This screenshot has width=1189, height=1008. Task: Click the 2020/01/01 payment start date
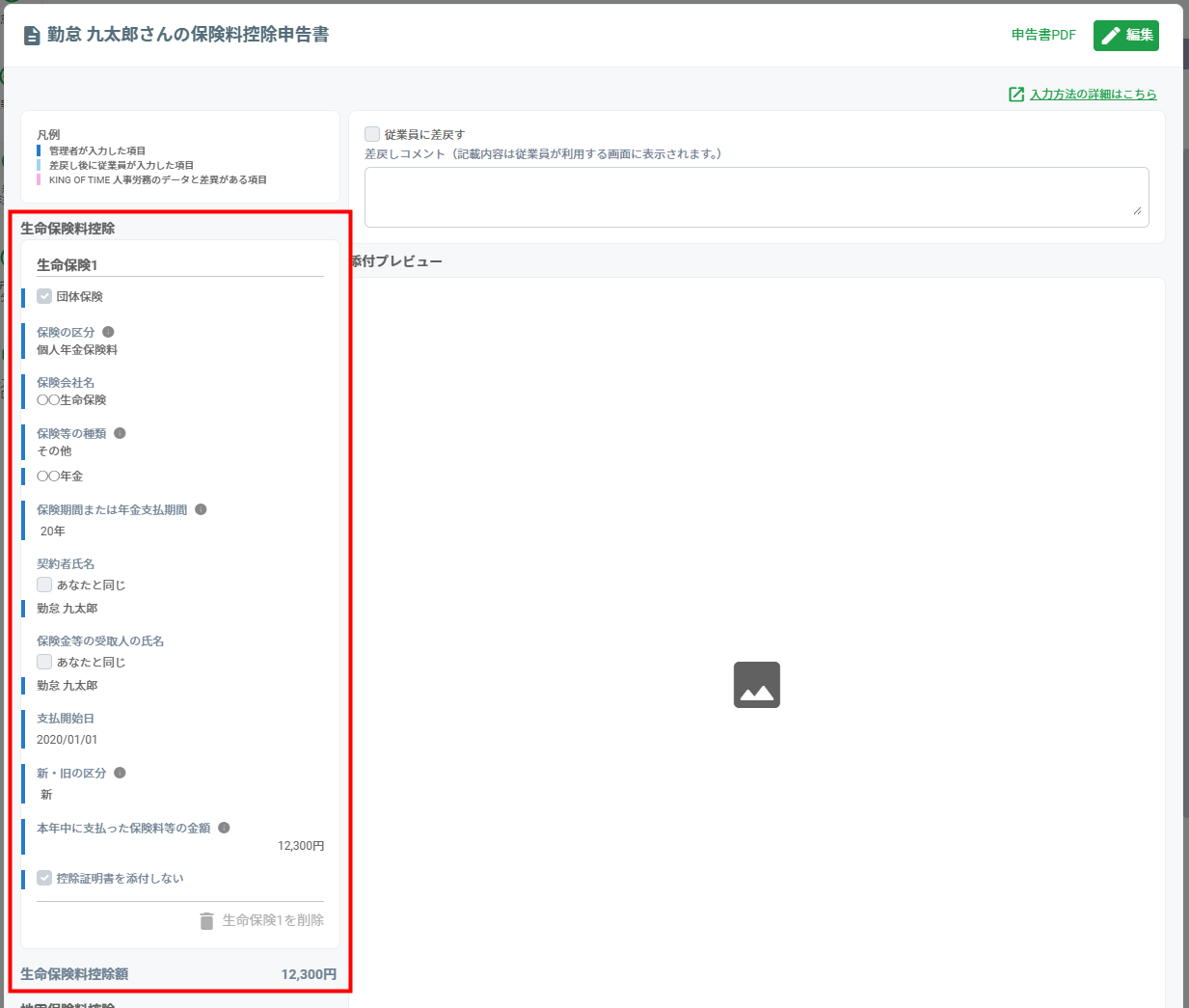point(68,740)
